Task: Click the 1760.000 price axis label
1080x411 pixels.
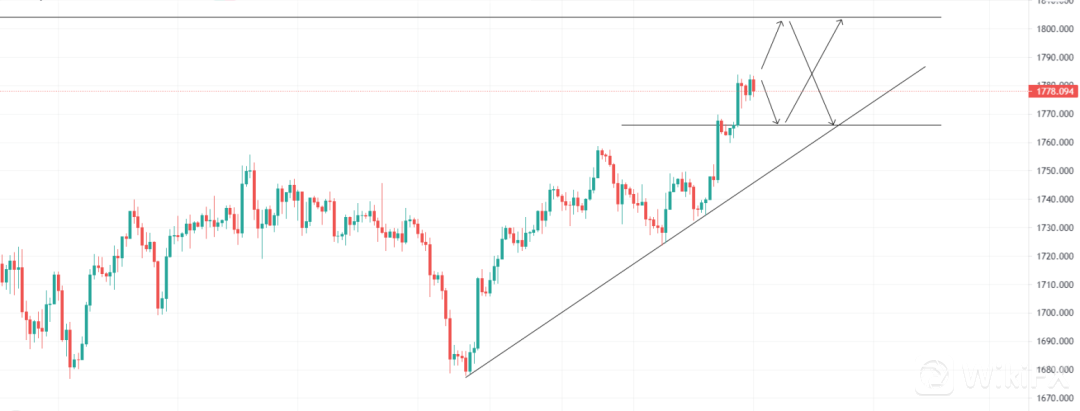Action: coord(1054,142)
